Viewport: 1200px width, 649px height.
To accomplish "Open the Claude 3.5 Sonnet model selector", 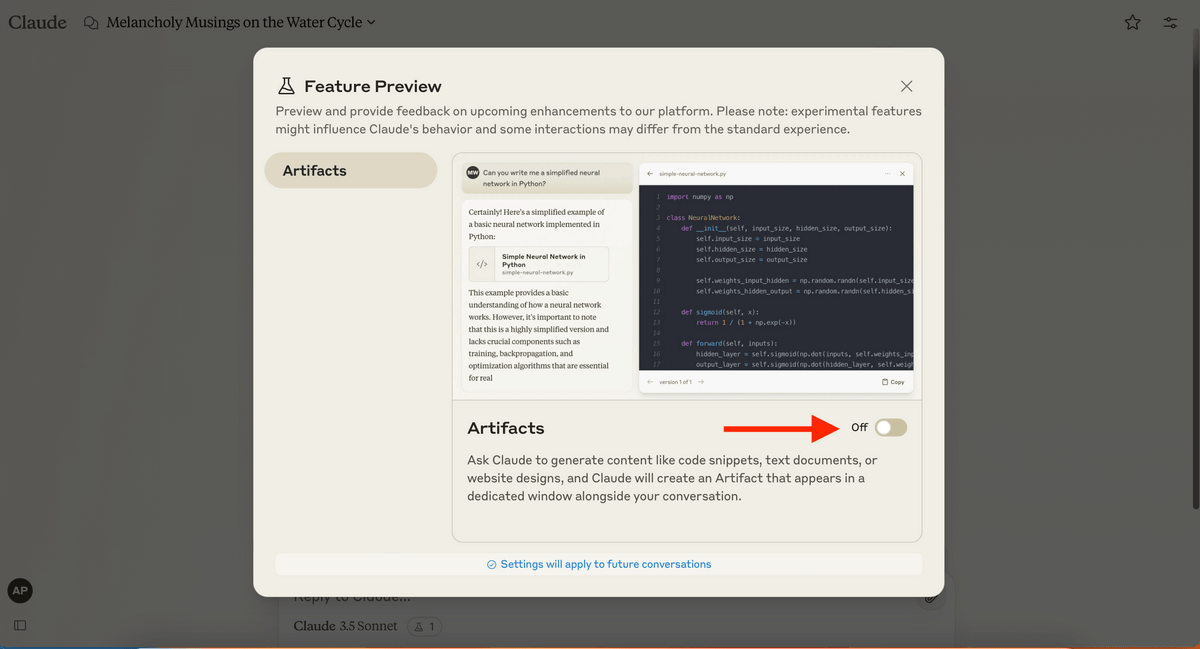I will [345, 626].
